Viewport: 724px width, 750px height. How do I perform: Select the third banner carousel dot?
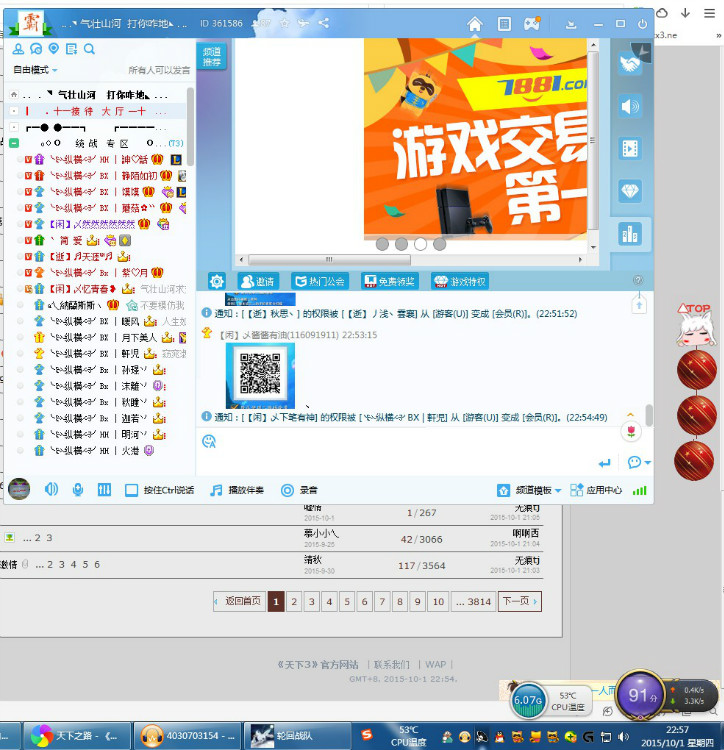tap(420, 244)
